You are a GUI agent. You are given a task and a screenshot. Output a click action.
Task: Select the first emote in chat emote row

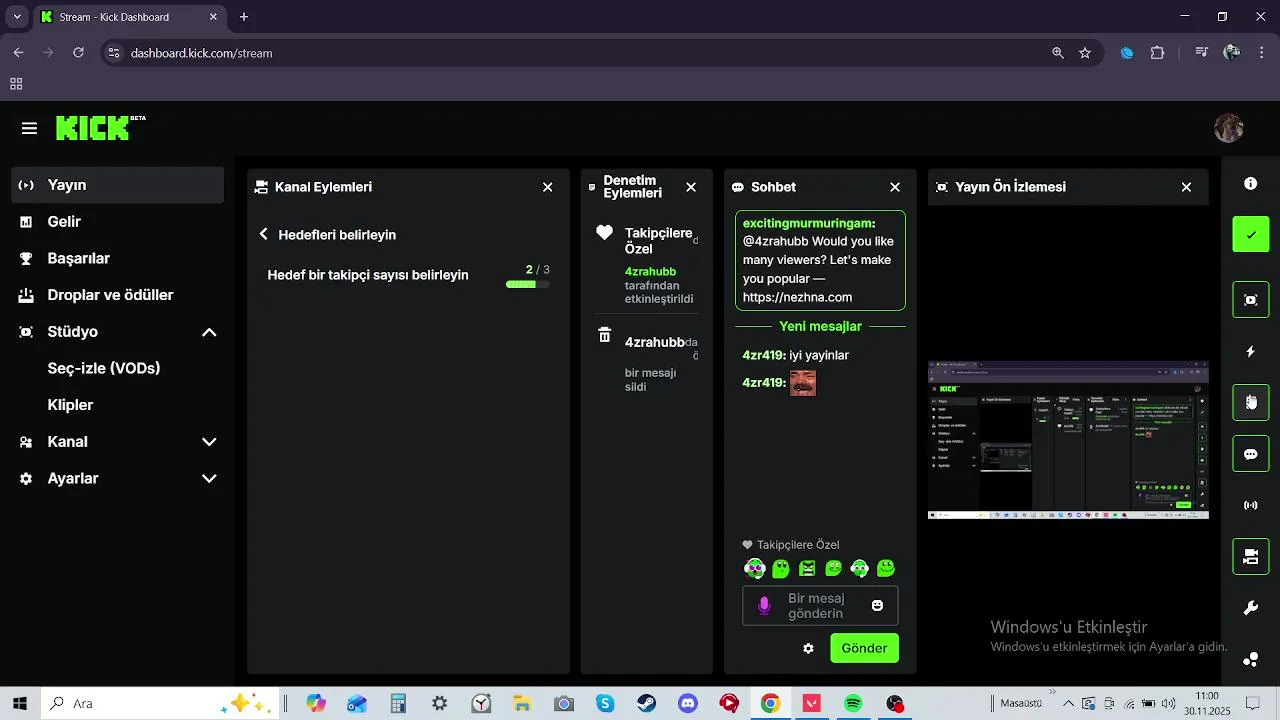coord(755,569)
